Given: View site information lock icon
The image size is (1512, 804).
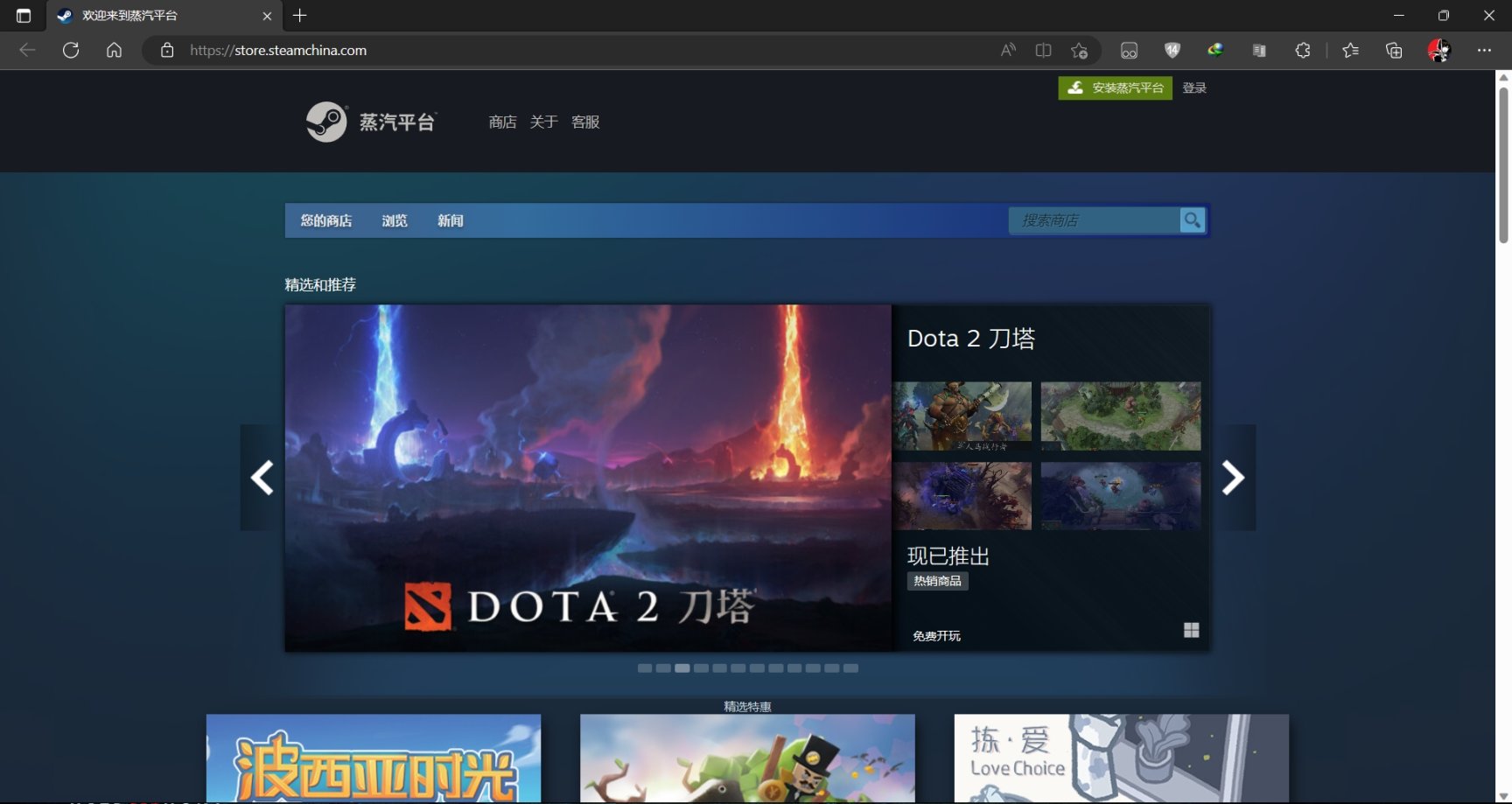Looking at the screenshot, I should pos(167,50).
